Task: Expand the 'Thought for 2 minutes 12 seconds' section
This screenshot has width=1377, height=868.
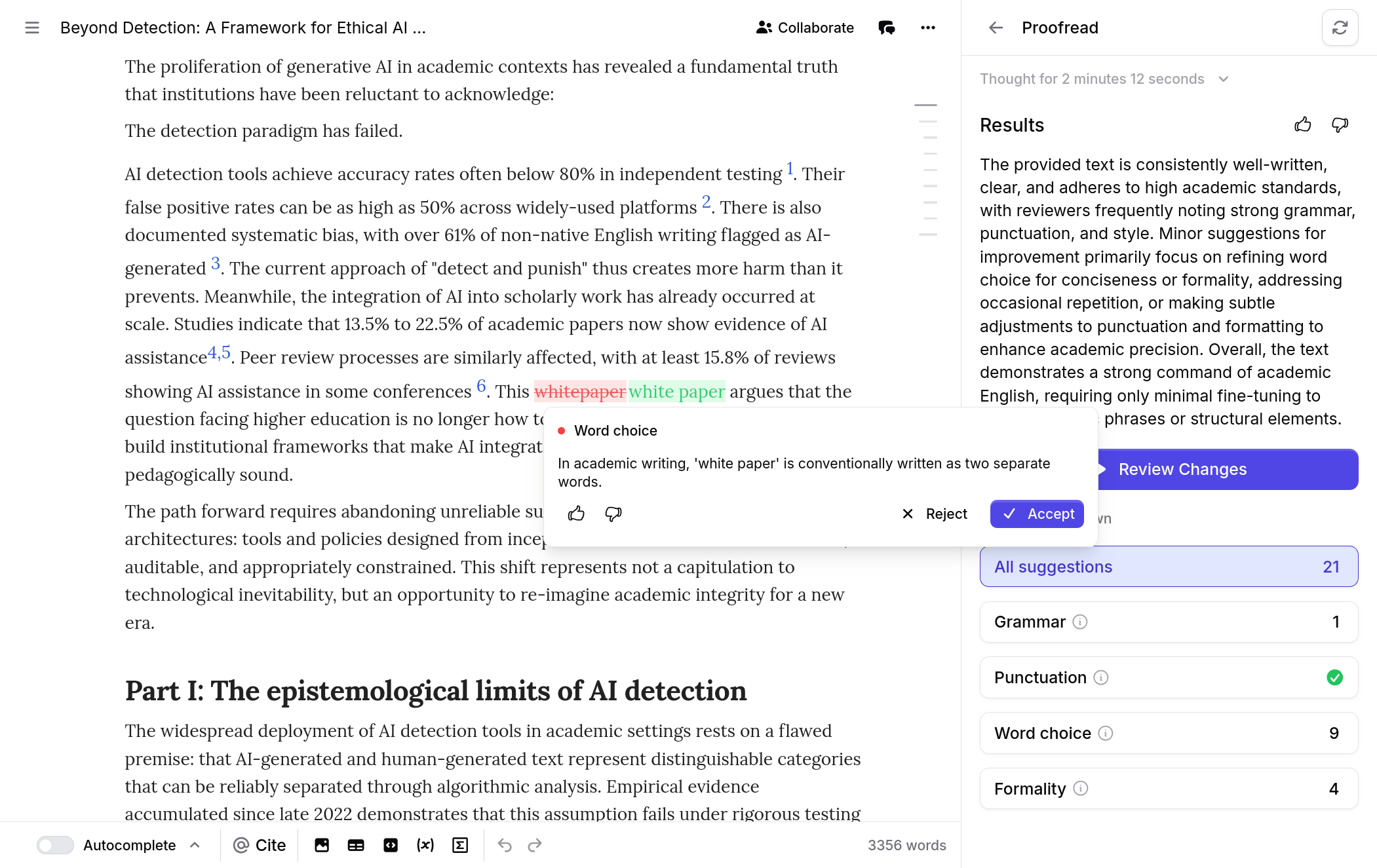Action: coord(1223,79)
